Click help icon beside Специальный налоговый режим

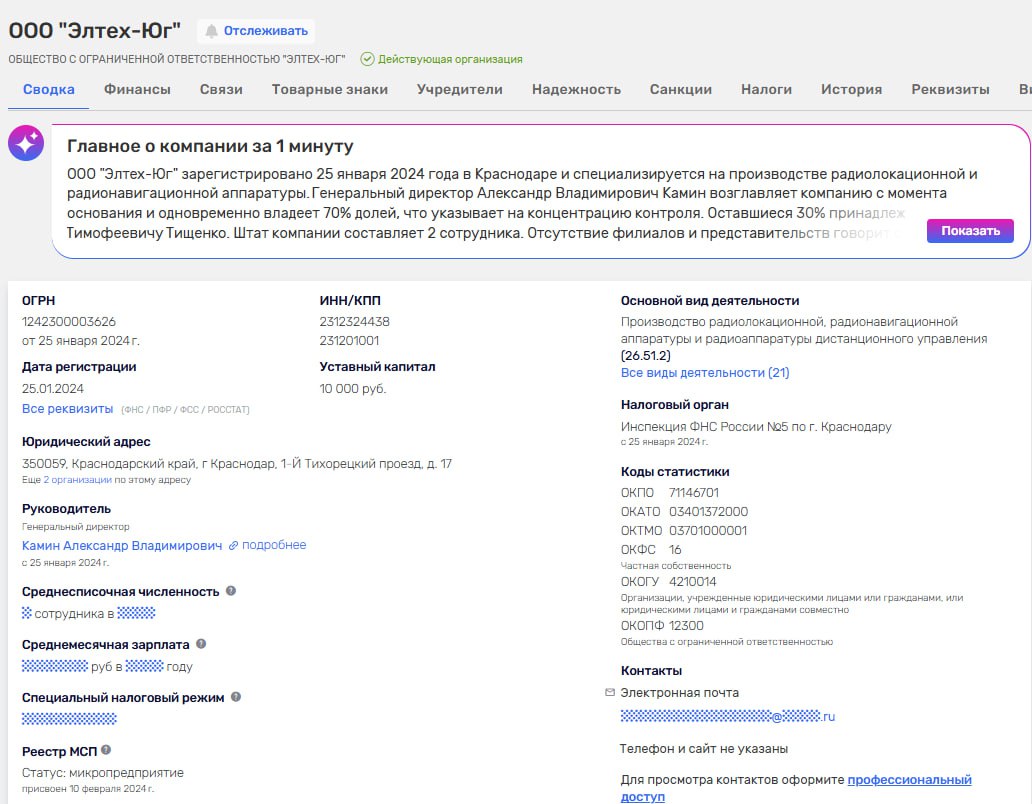236,697
